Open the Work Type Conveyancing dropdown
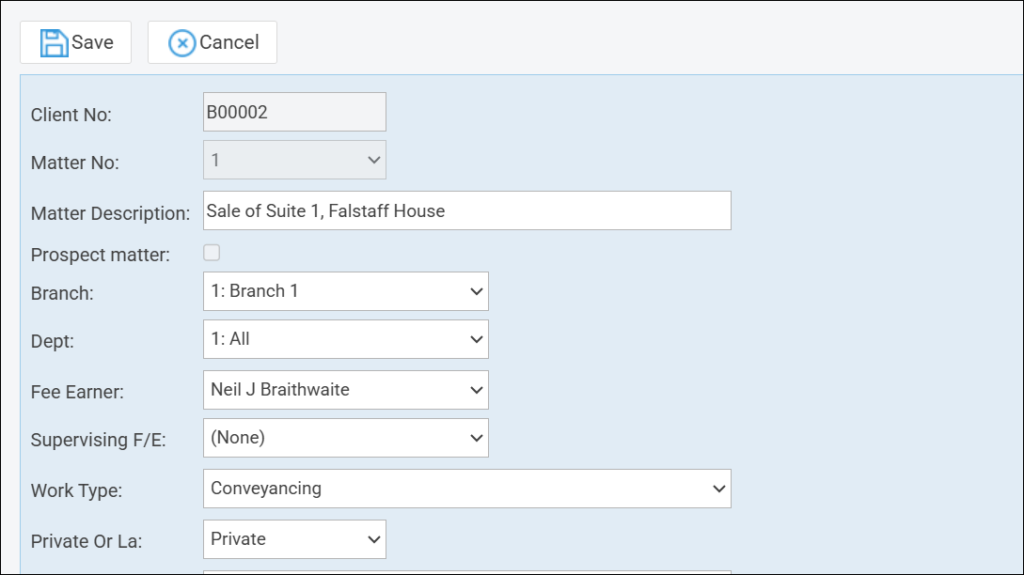Screen dimensions: 1024x575 click(x=466, y=488)
